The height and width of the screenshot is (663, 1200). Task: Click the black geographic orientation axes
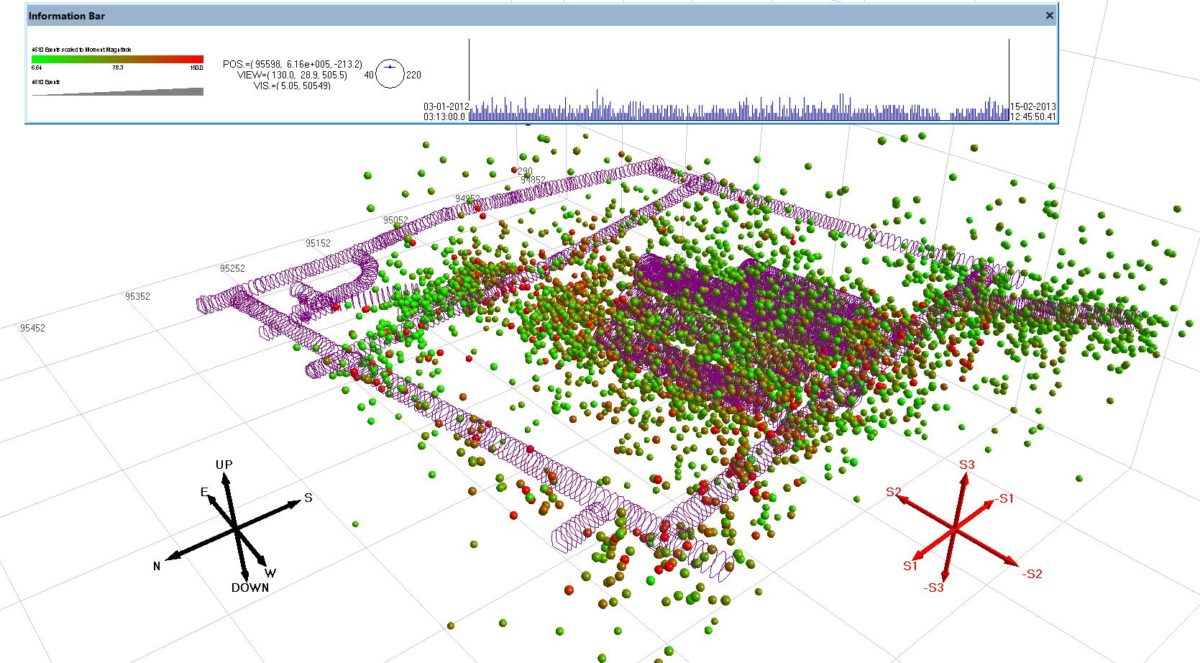(235, 527)
